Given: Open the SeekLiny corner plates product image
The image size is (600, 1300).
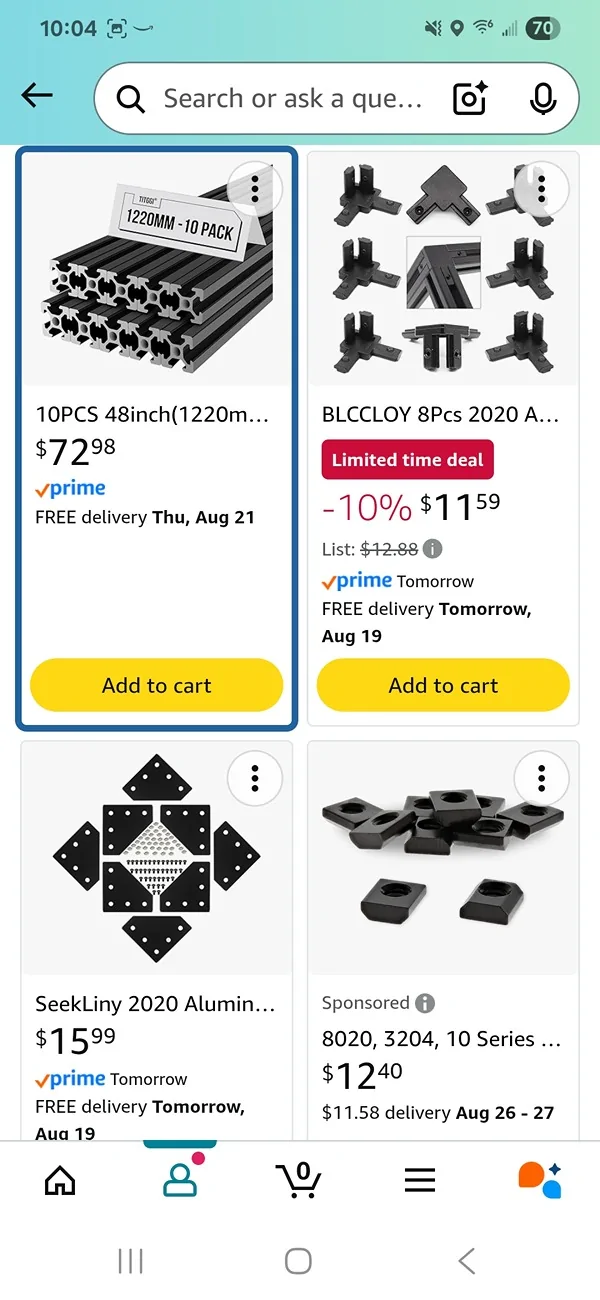Looking at the screenshot, I should (155, 860).
